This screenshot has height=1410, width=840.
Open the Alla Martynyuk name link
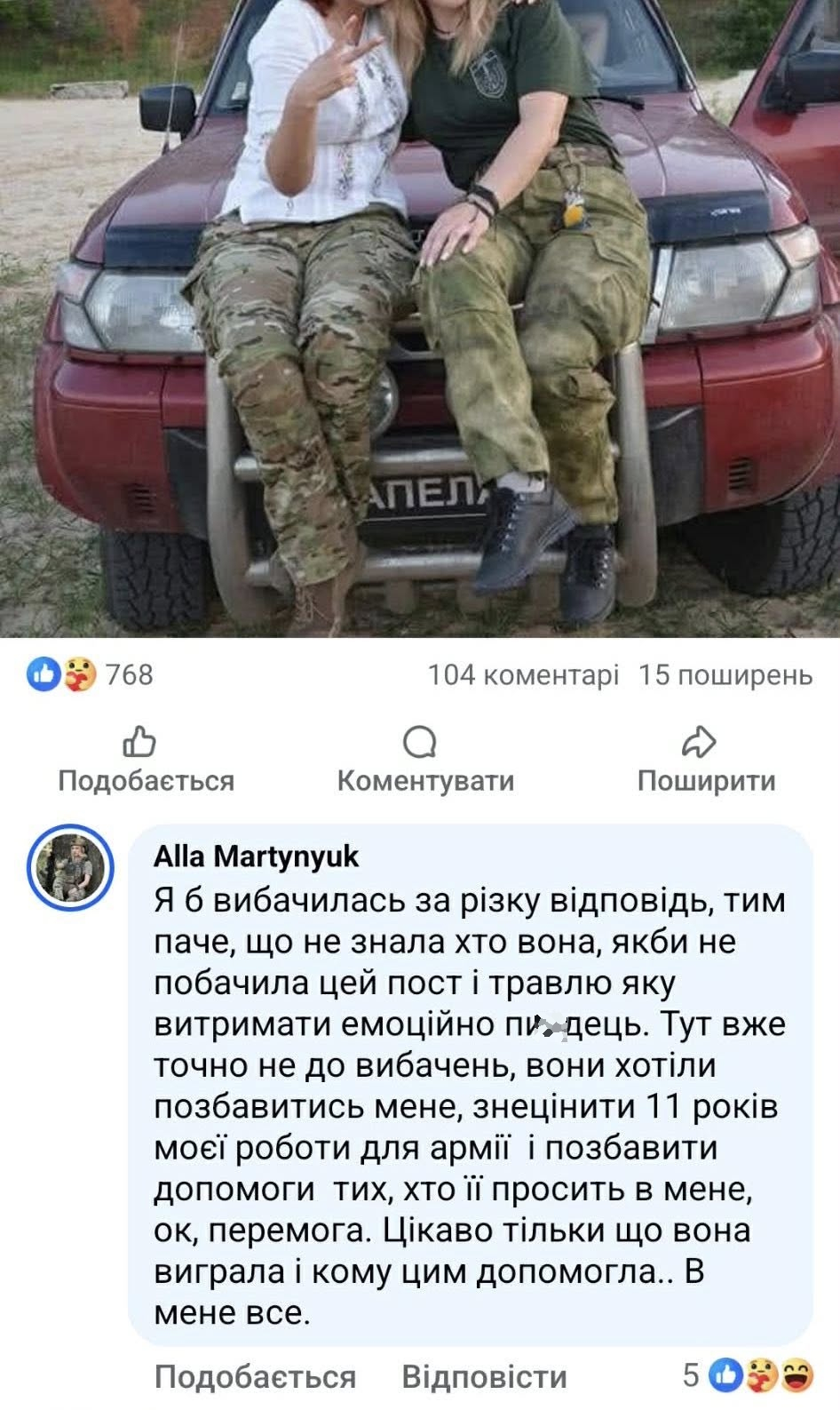click(x=257, y=856)
